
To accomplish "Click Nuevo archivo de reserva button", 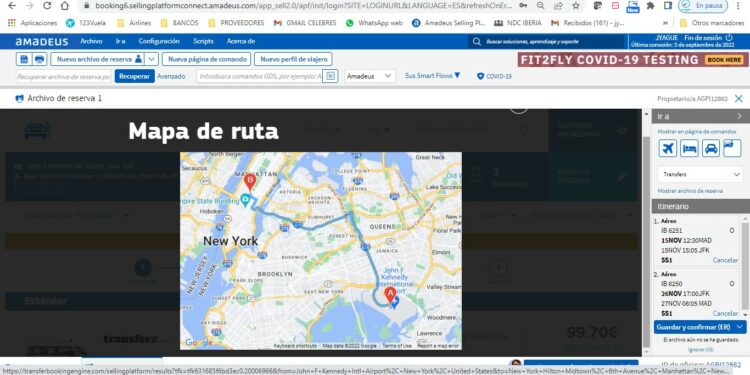I will point(98,59).
